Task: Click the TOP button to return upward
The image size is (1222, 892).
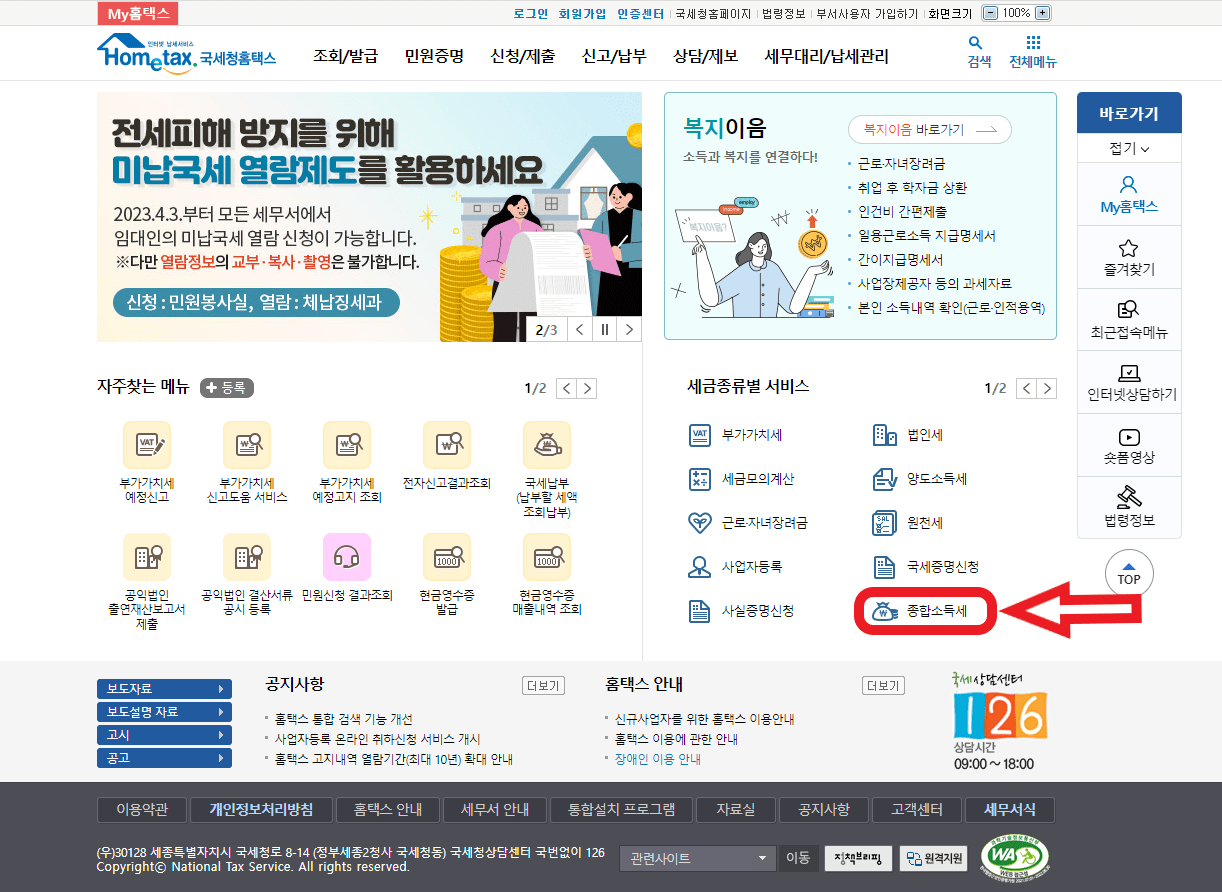Action: (x=1128, y=573)
